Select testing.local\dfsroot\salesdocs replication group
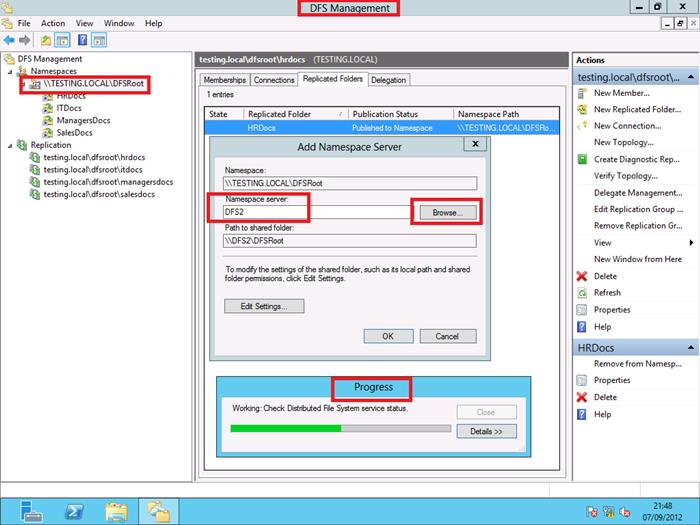Image resolution: width=700 pixels, height=525 pixels. point(99,194)
